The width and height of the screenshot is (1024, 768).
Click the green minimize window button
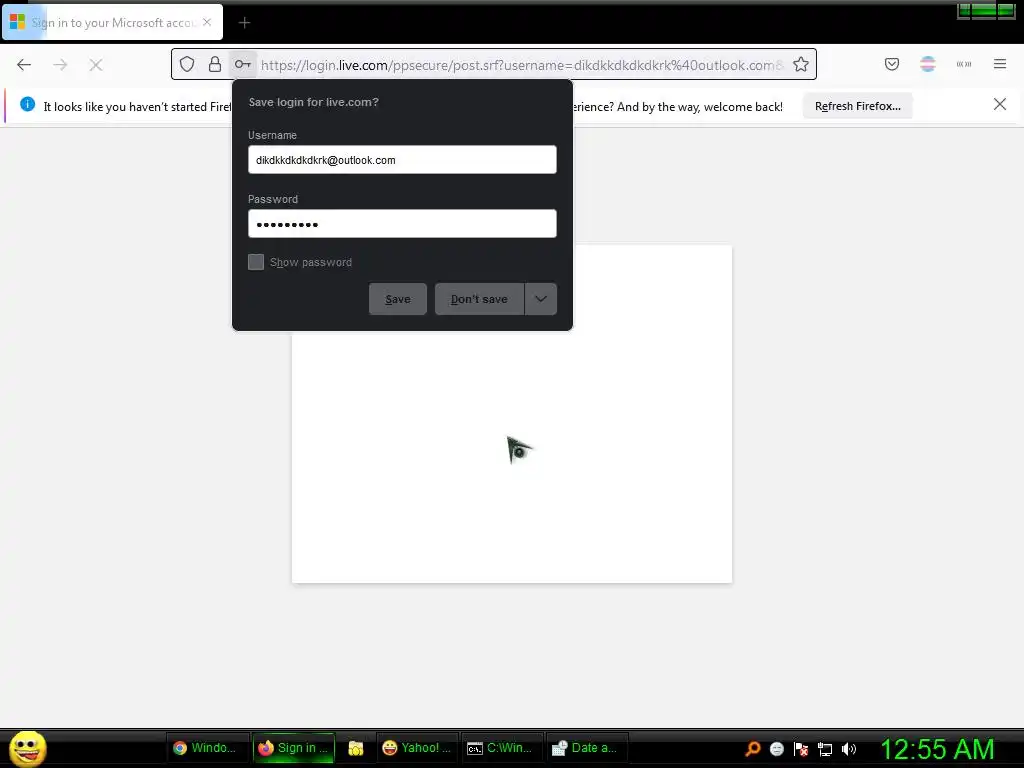[x=964, y=10]
